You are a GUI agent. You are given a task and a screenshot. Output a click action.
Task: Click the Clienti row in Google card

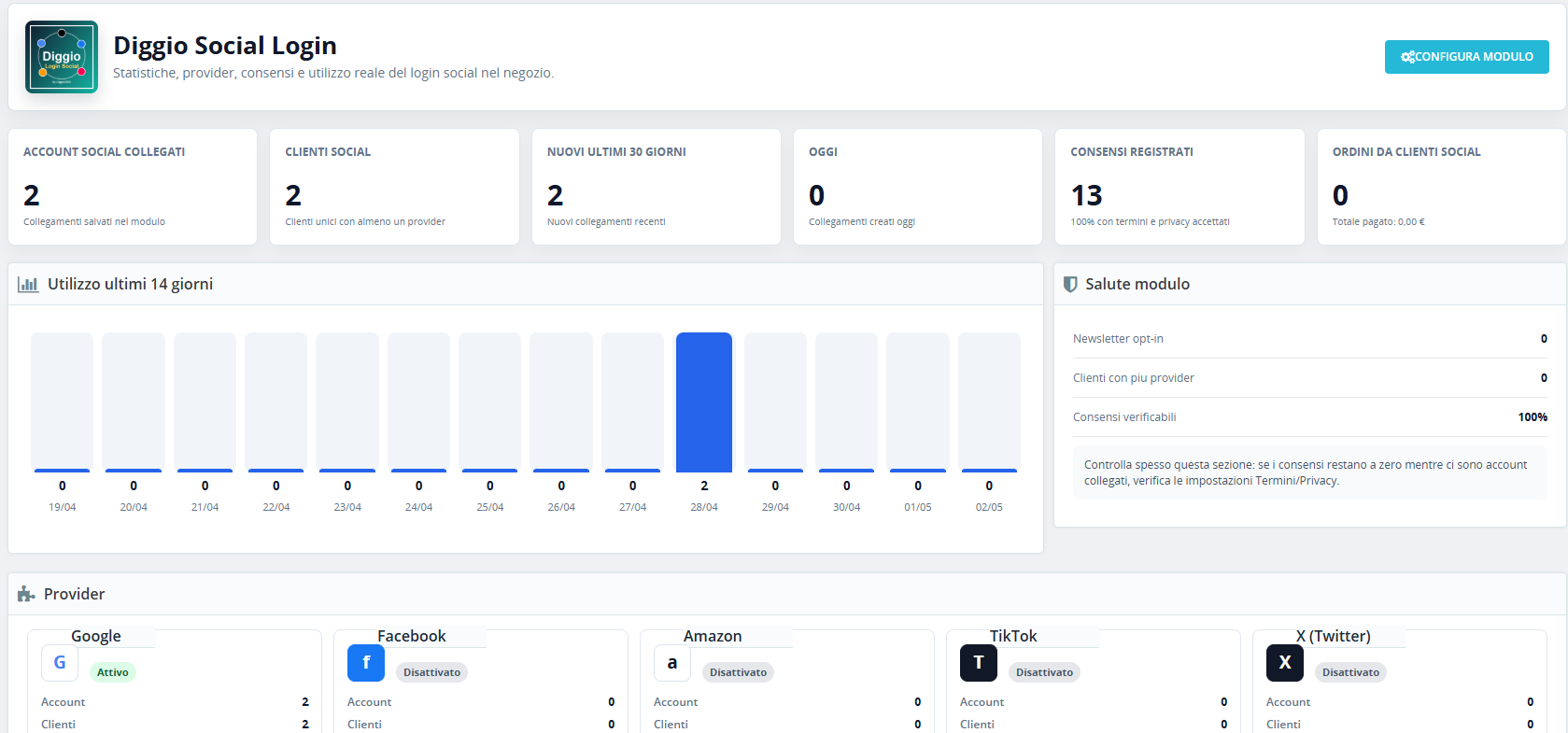click(x=175, y=725)
